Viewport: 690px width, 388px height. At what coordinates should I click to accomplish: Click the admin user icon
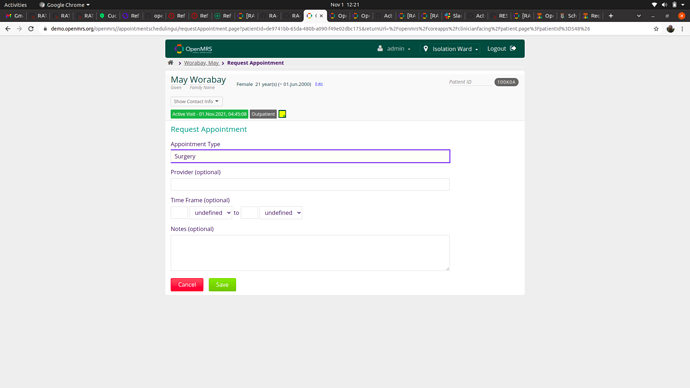click(380, 48)
